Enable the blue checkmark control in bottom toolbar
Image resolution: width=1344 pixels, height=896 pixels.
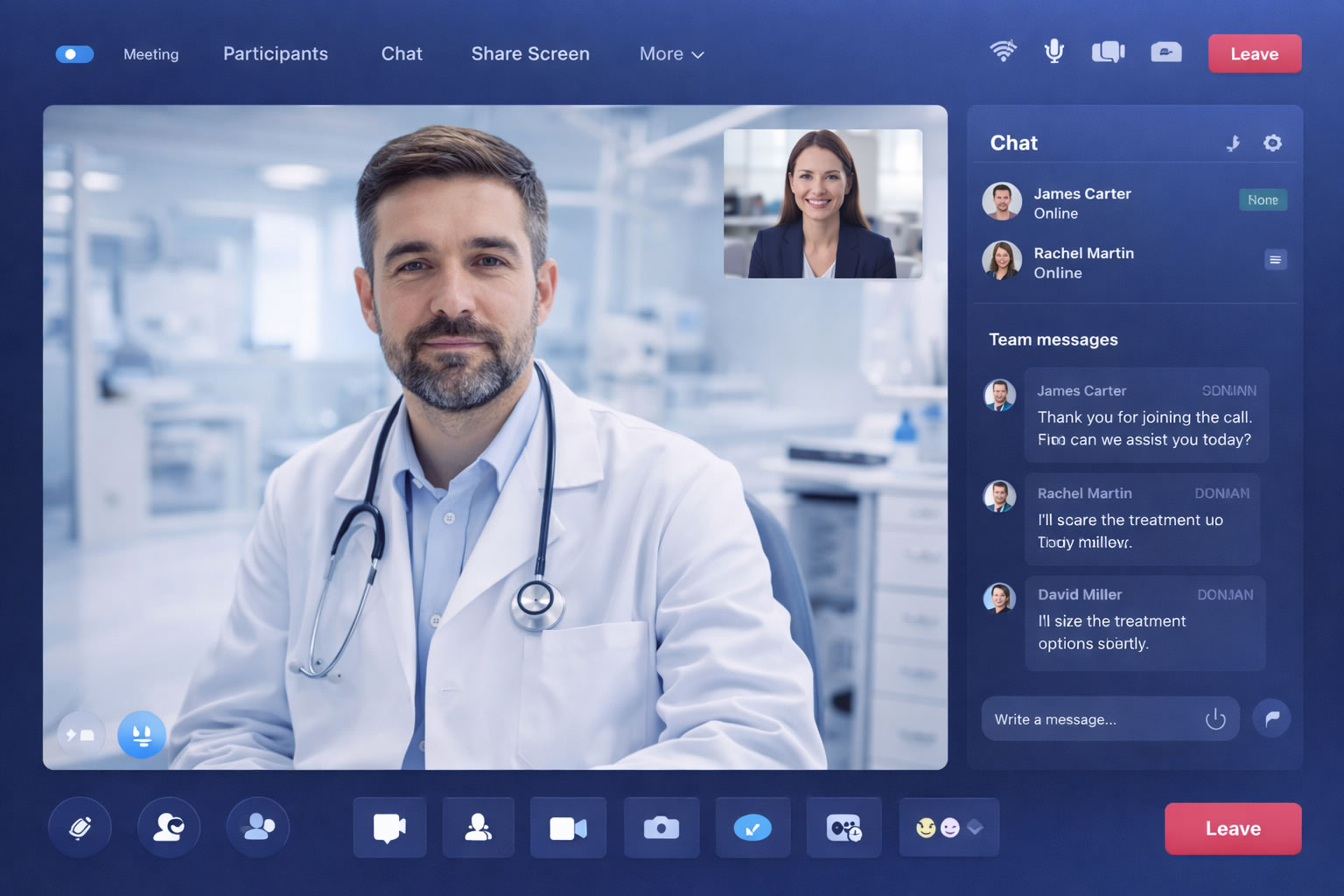(x=752, y=827)
